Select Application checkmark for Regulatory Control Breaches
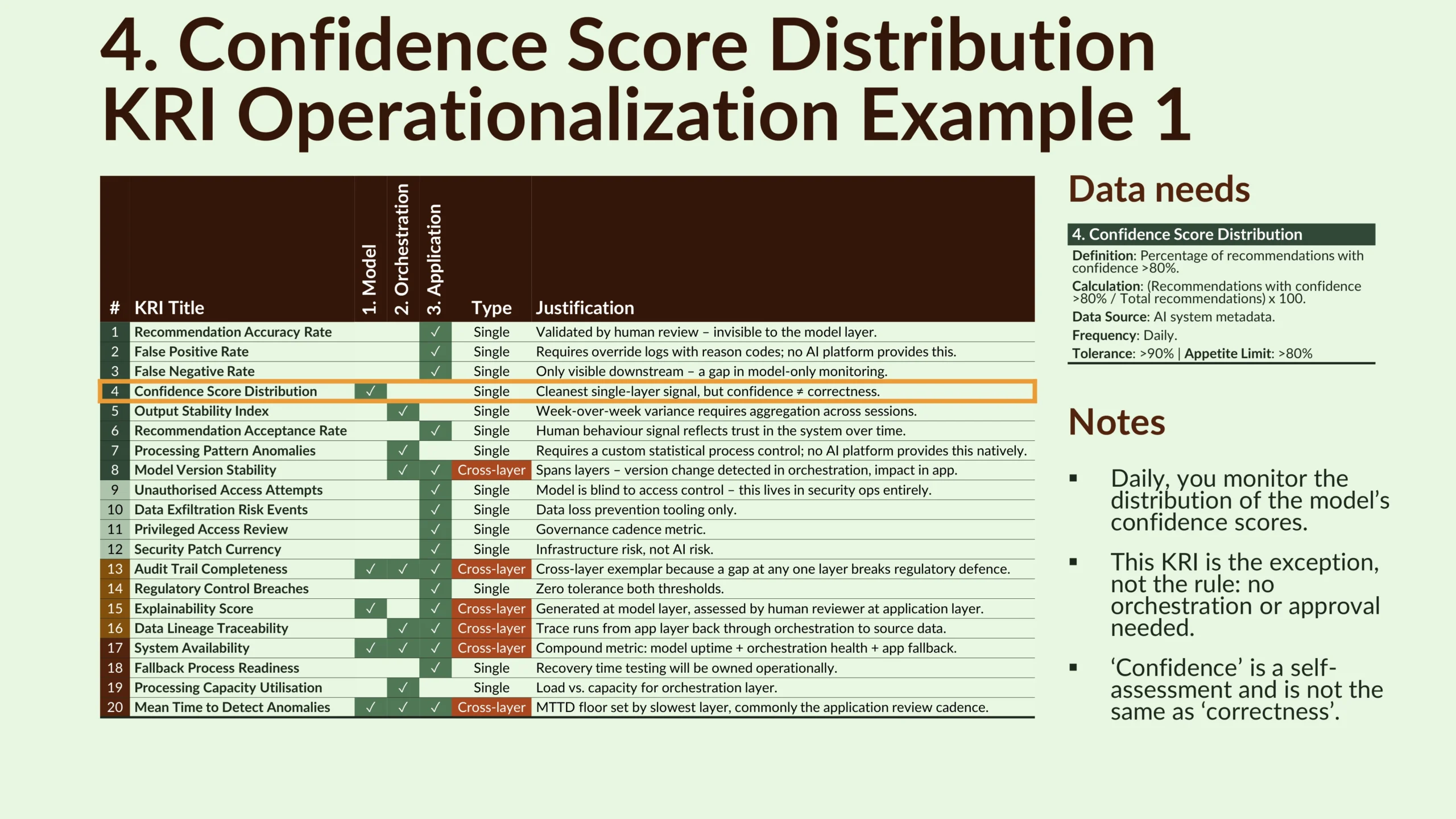 coord(435,589)
